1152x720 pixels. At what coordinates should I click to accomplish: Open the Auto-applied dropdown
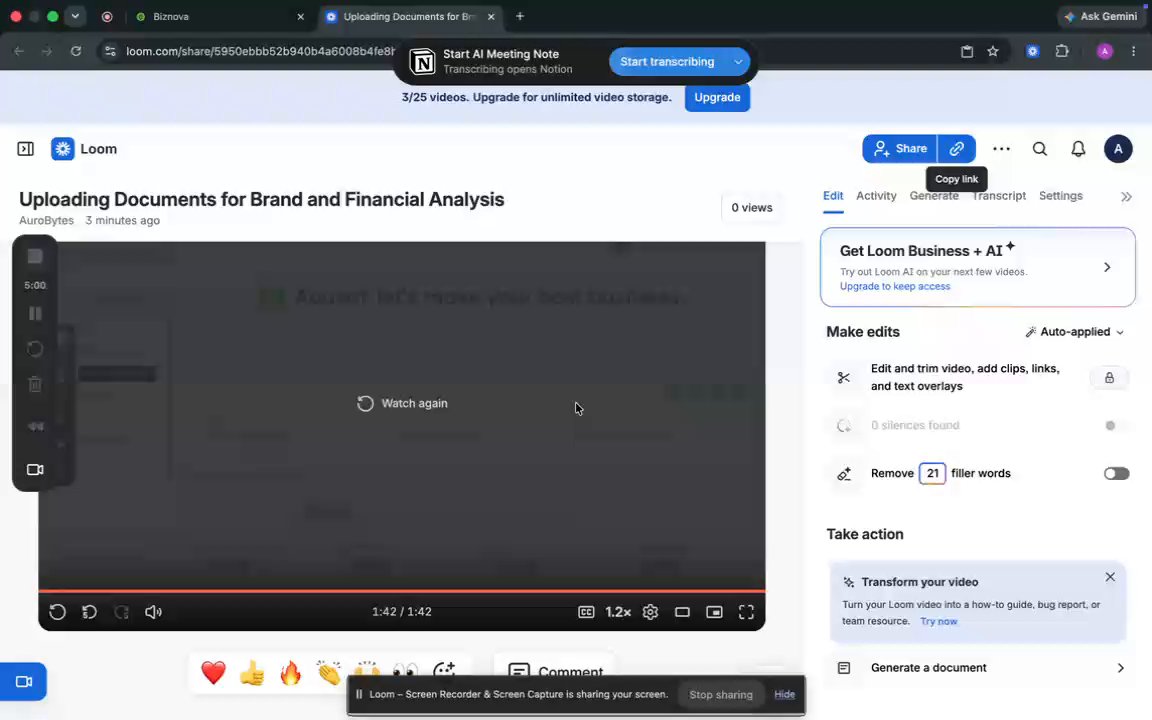[x=1075, y=332]
